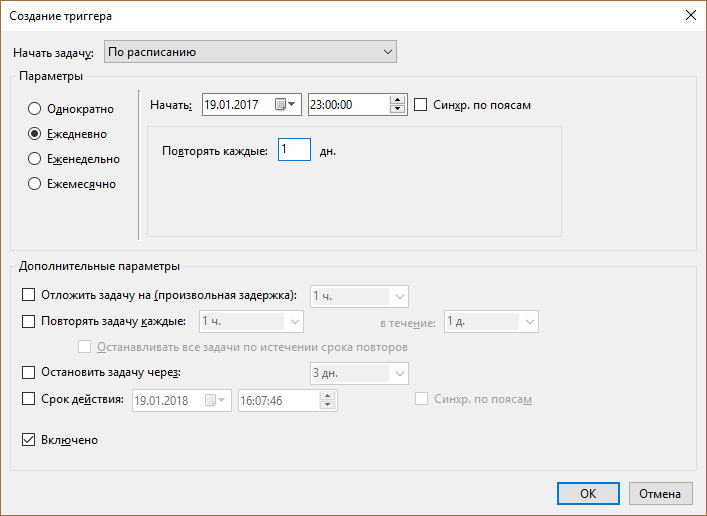Decrease the start time with down arrow
The height and width of the screenshot is (516, 707).
397,109
